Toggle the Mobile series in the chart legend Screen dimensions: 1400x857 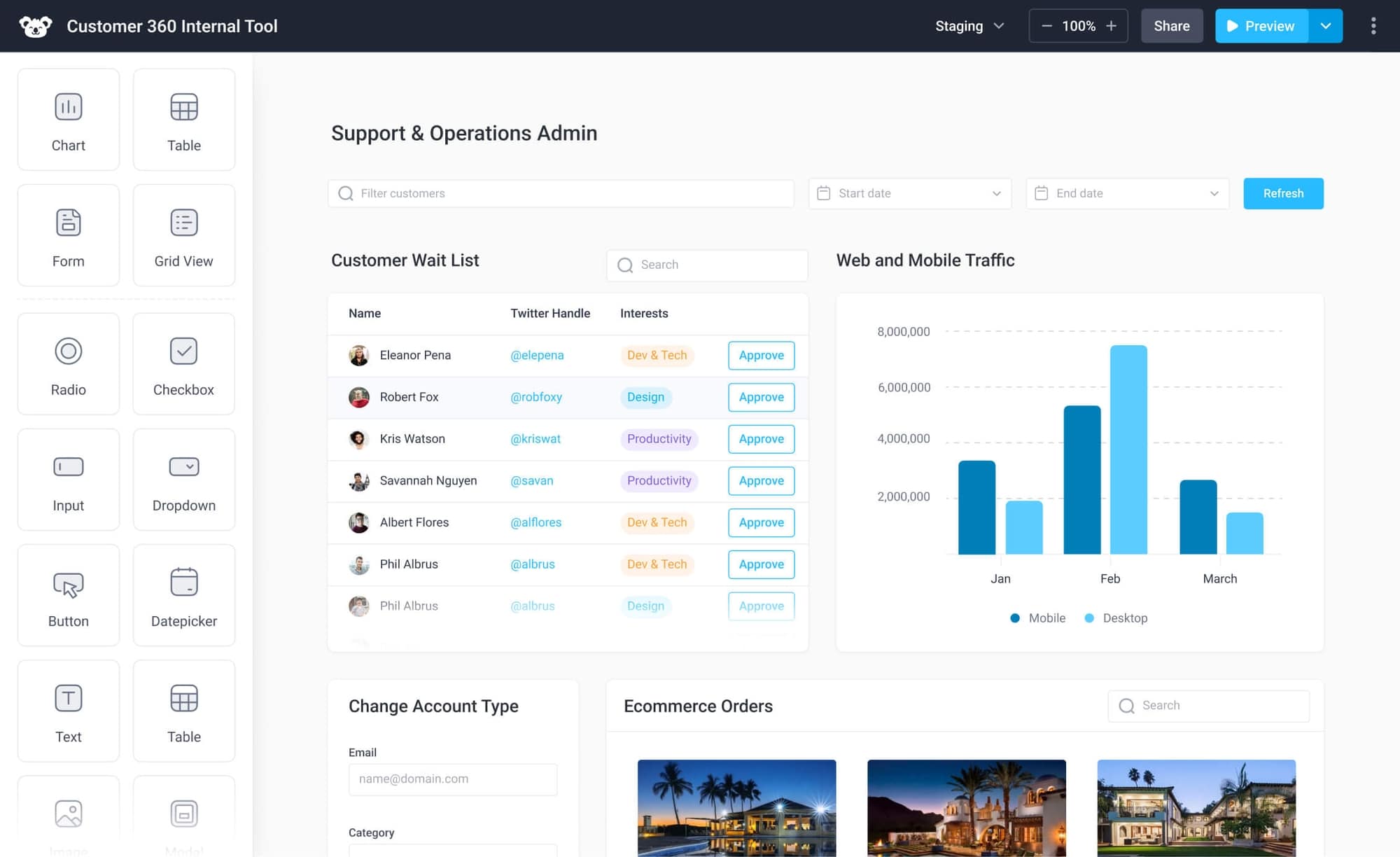pyautogui.click(x=1037, y=618)
